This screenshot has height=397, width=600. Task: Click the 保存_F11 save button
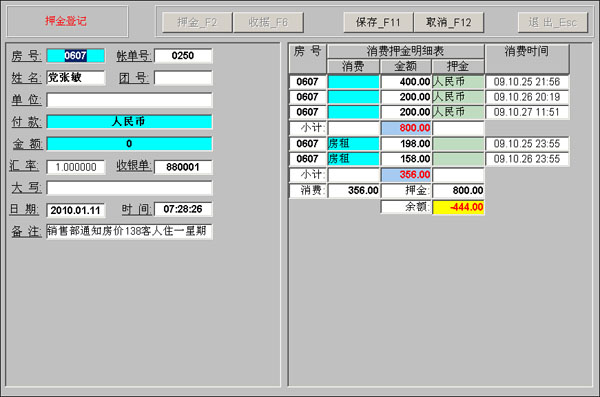378,23
